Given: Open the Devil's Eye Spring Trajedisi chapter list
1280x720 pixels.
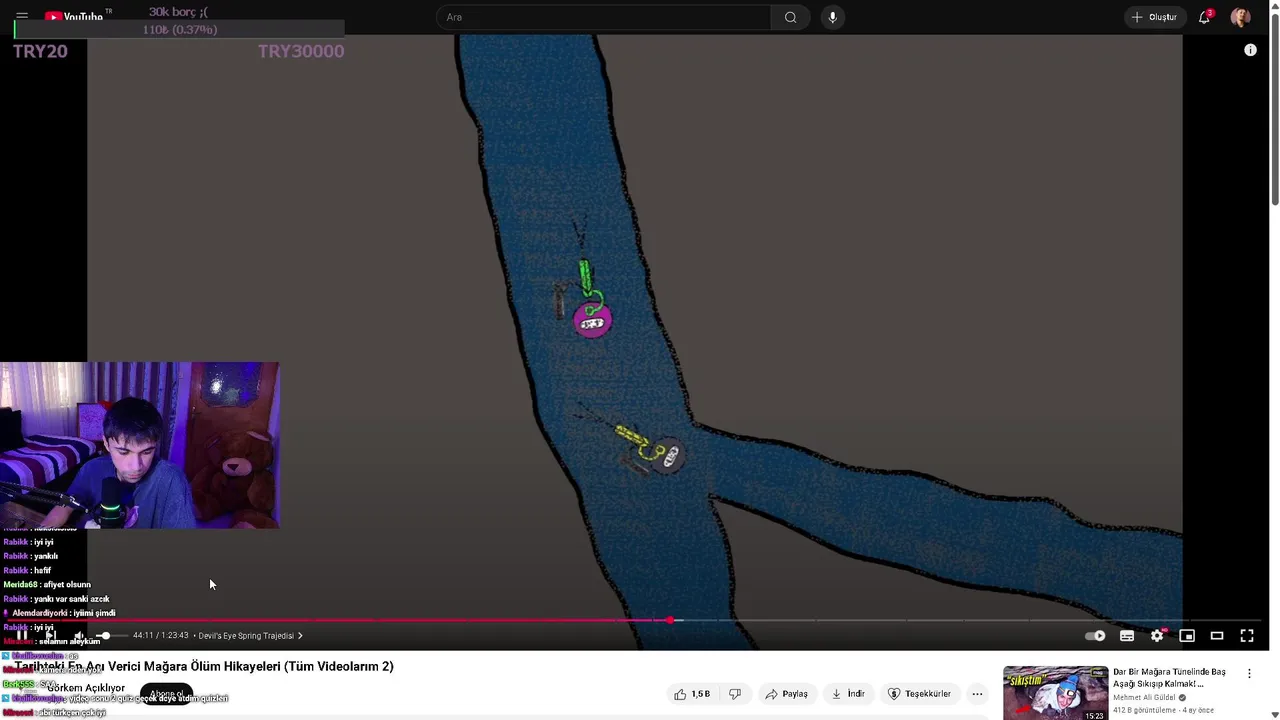Looking at the screenshot, I should tap(250, 635).
